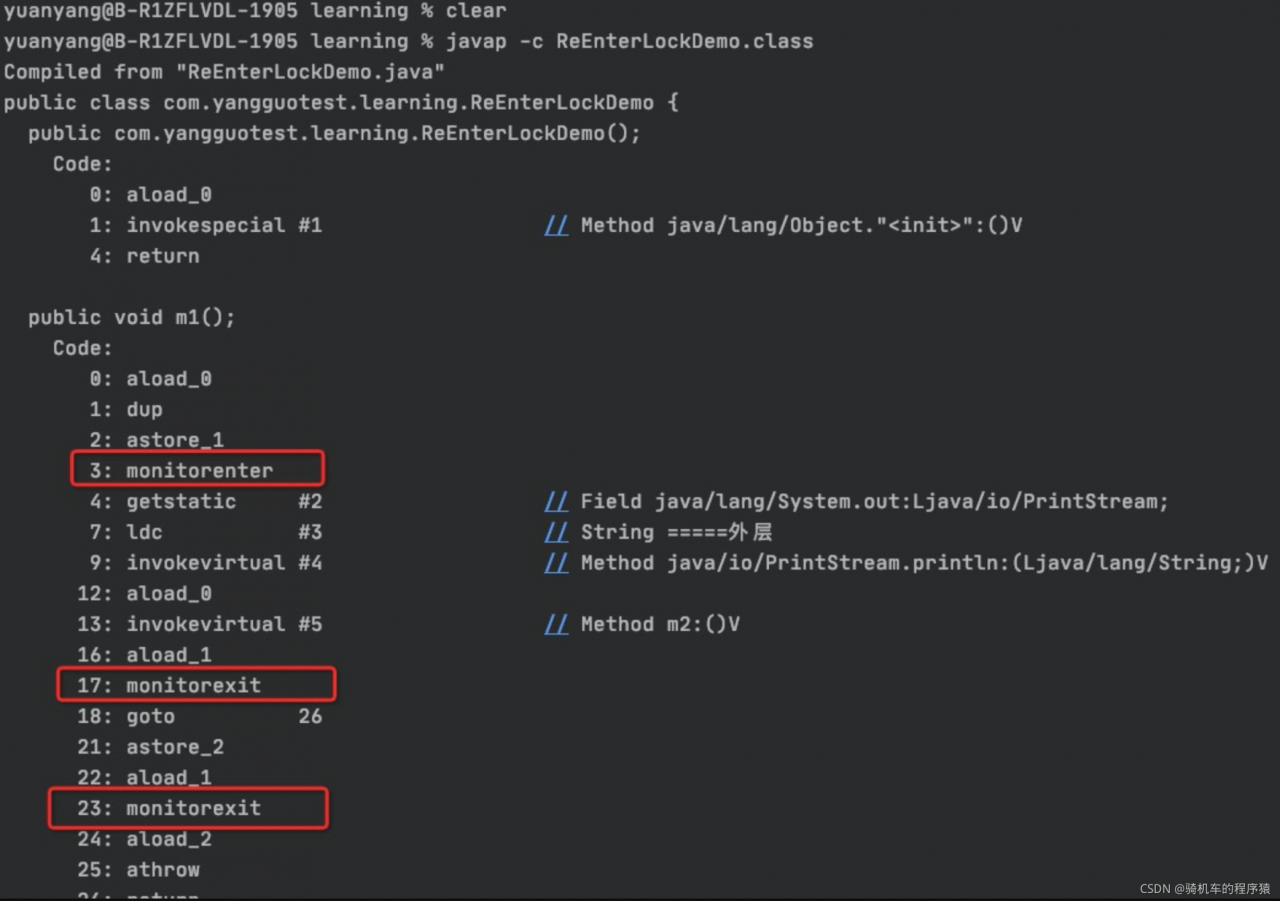
Task: Click '23: monitorexit' instruction
Action: tap(169, 808)
